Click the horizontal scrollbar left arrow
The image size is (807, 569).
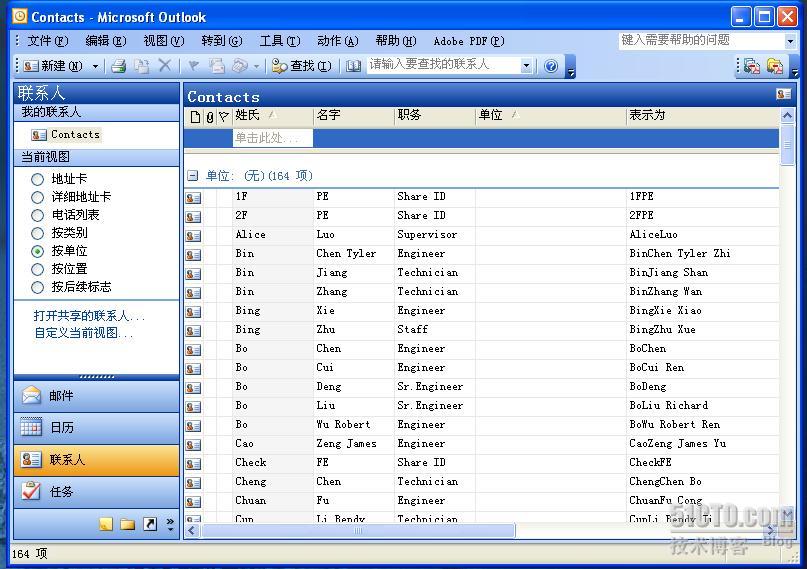[192, 530]
